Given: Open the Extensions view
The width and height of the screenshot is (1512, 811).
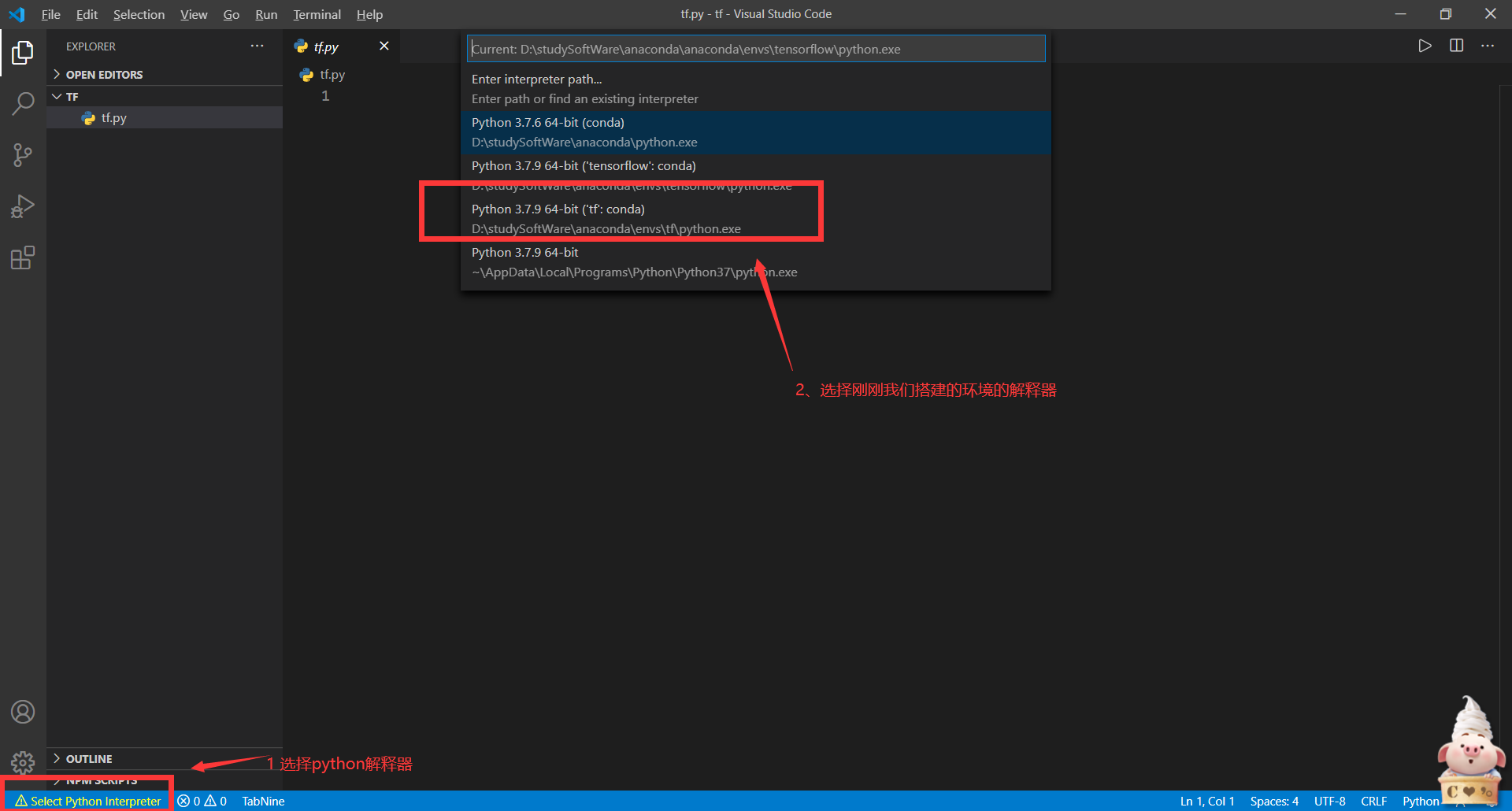Looking at the screenshot, I should [23, 257].
